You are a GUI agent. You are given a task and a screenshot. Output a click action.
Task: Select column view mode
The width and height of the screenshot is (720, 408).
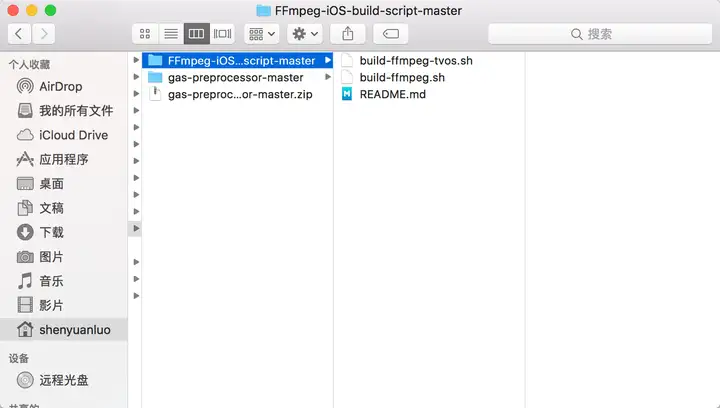(x=197, y=34)
